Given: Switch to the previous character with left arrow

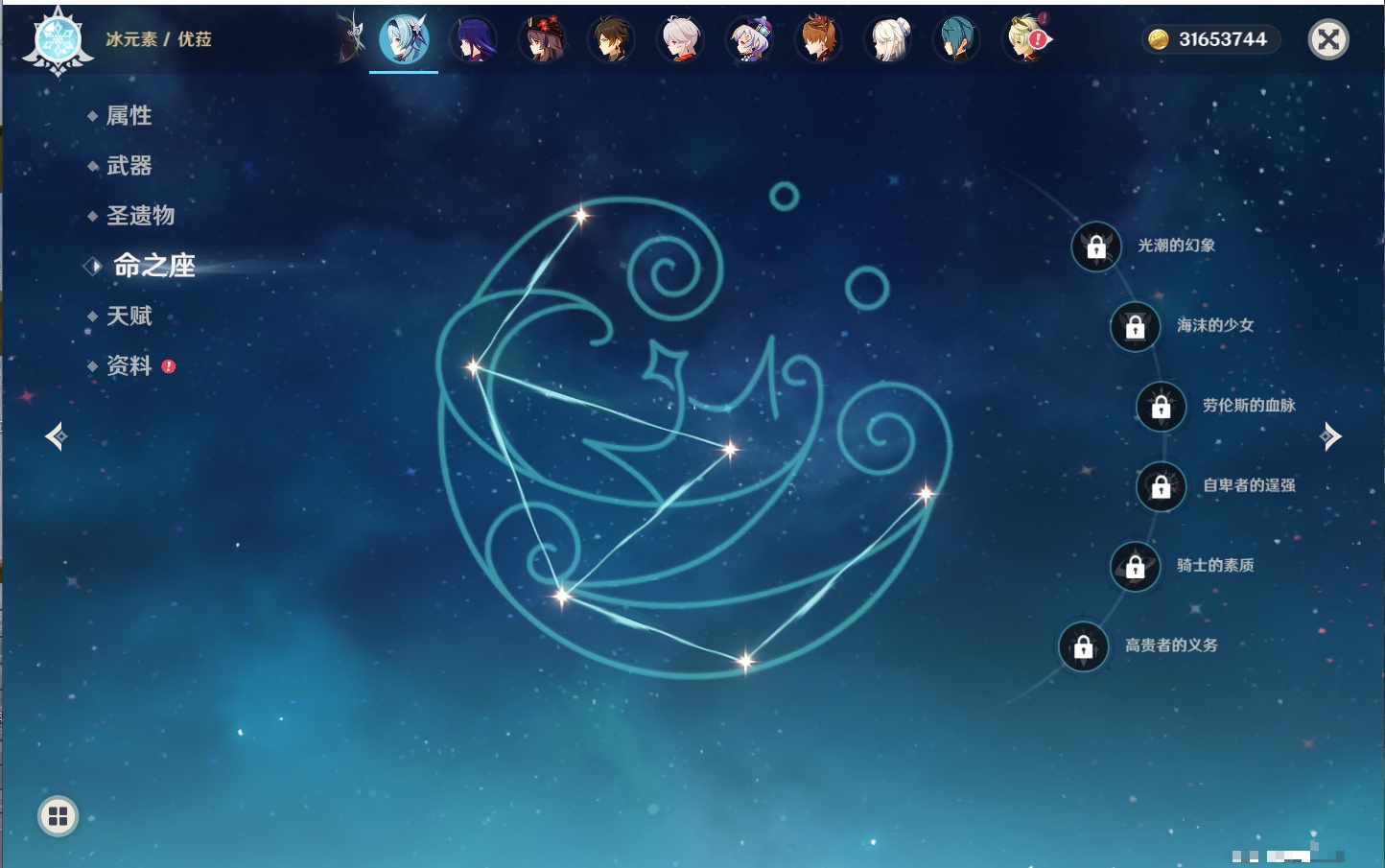Looking at the screenshot, I should point(56,436).
